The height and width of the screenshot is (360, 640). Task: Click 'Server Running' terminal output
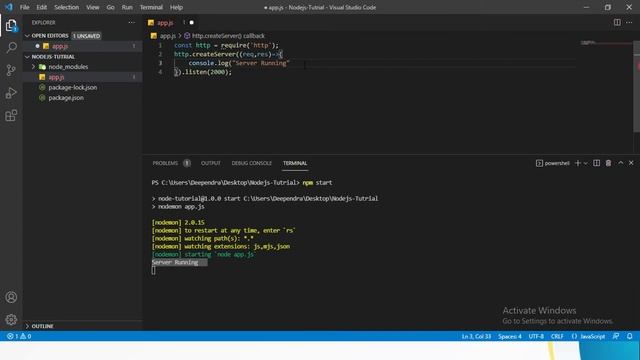[175, 262]
